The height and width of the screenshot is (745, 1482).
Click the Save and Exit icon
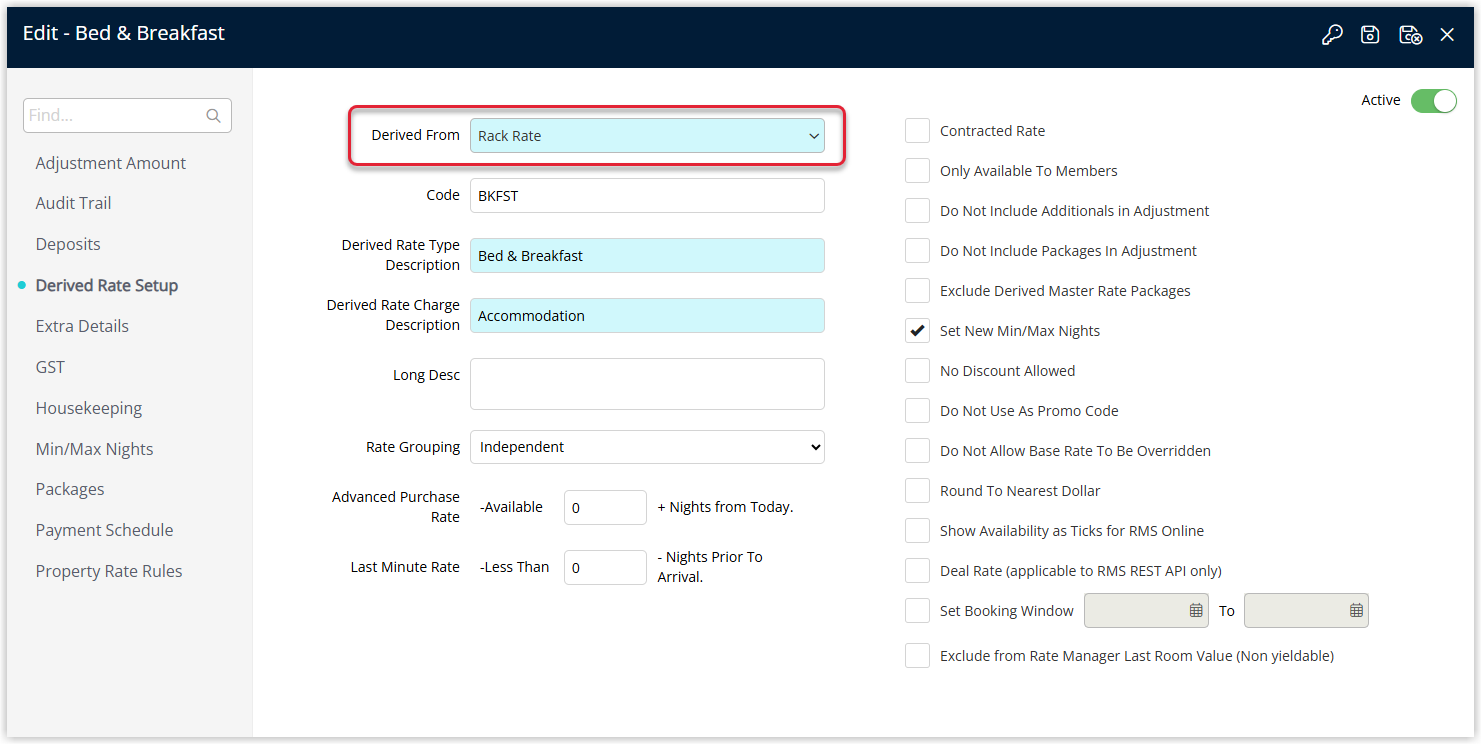pos(1410,35)
